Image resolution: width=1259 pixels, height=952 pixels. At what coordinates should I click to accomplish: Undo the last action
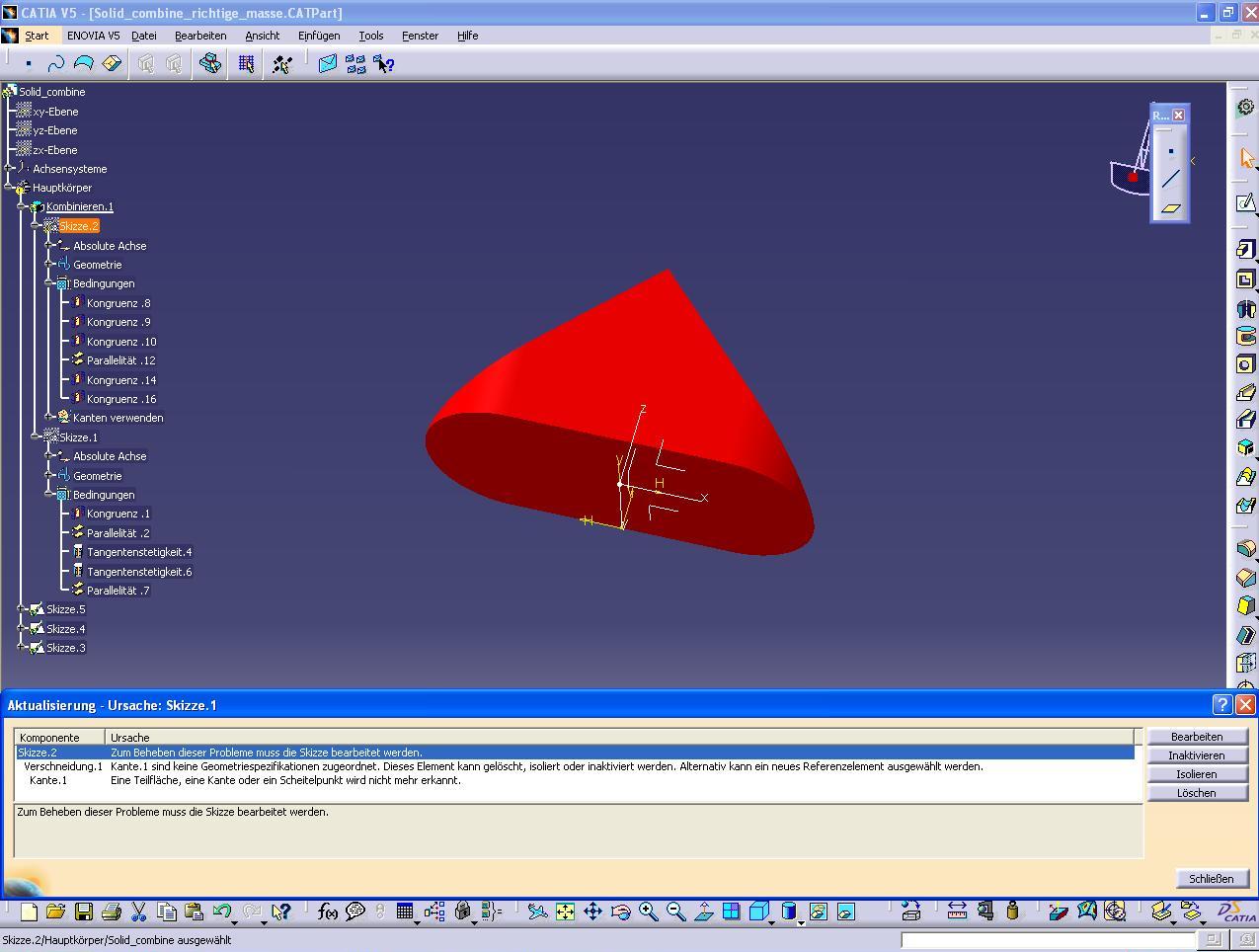221,912
